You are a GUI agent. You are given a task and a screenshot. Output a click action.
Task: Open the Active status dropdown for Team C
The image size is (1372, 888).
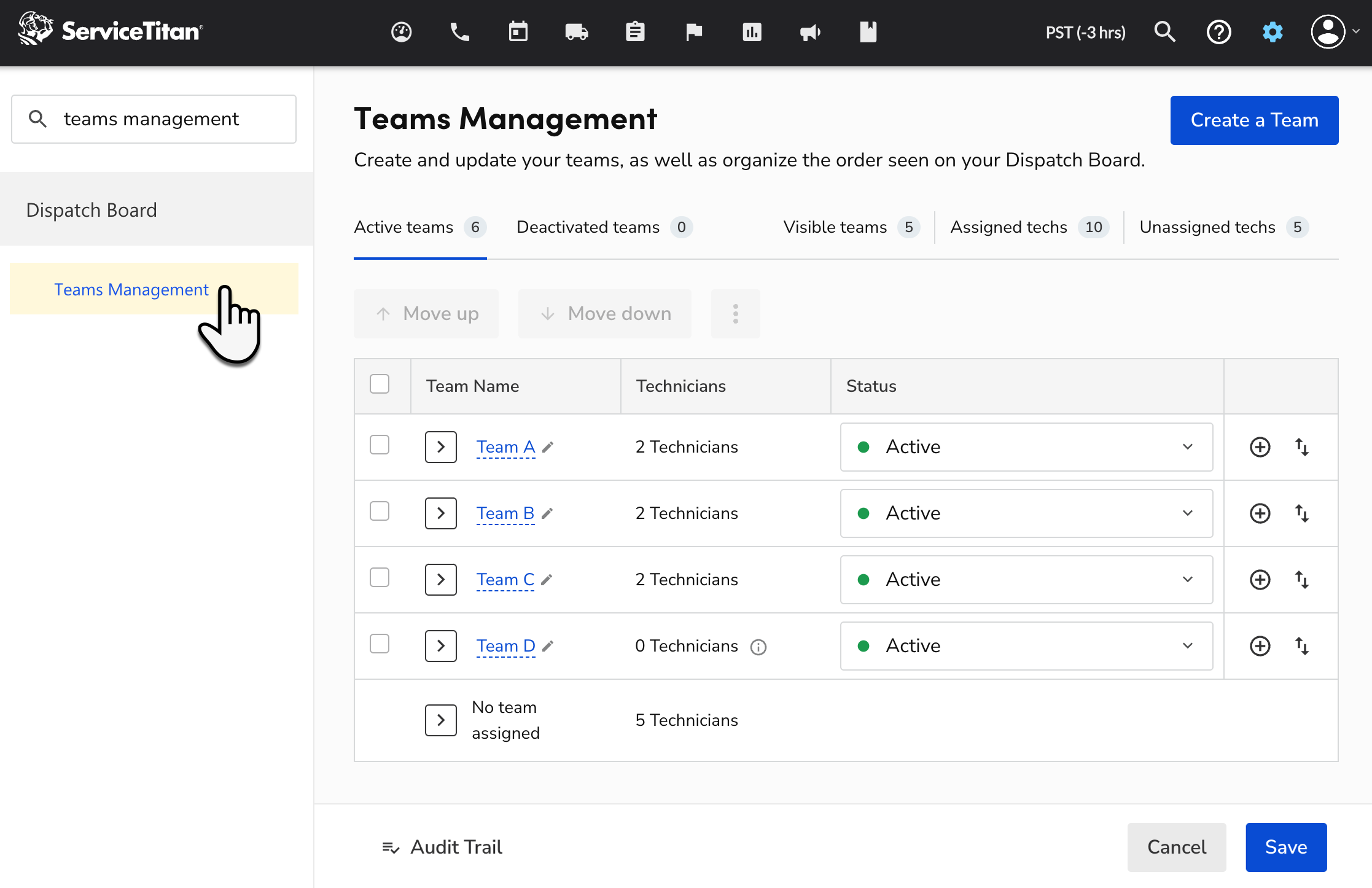point(1187,579)
